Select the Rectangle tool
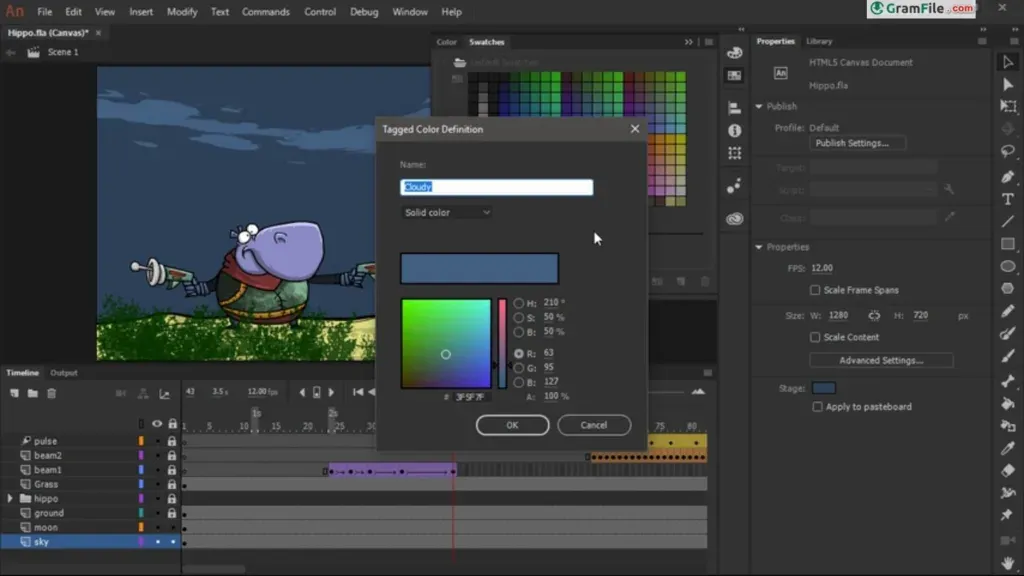 point(1008,244)
